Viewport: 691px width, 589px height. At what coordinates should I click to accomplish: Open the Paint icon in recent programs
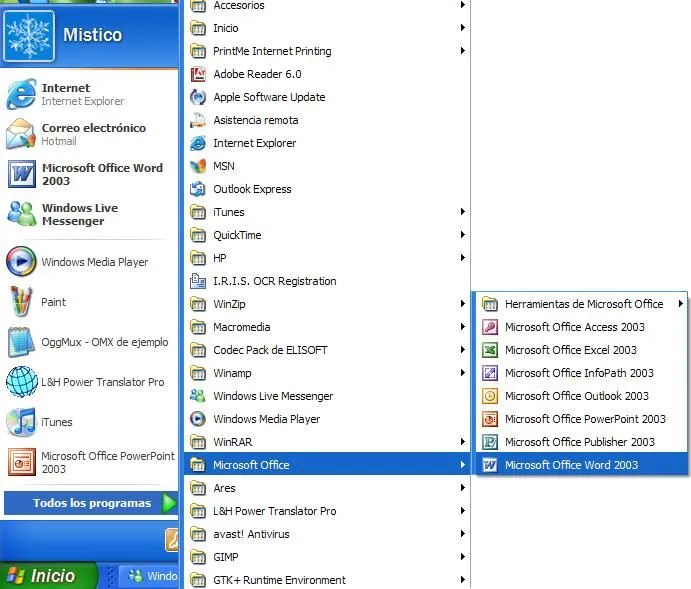[21, 301]
